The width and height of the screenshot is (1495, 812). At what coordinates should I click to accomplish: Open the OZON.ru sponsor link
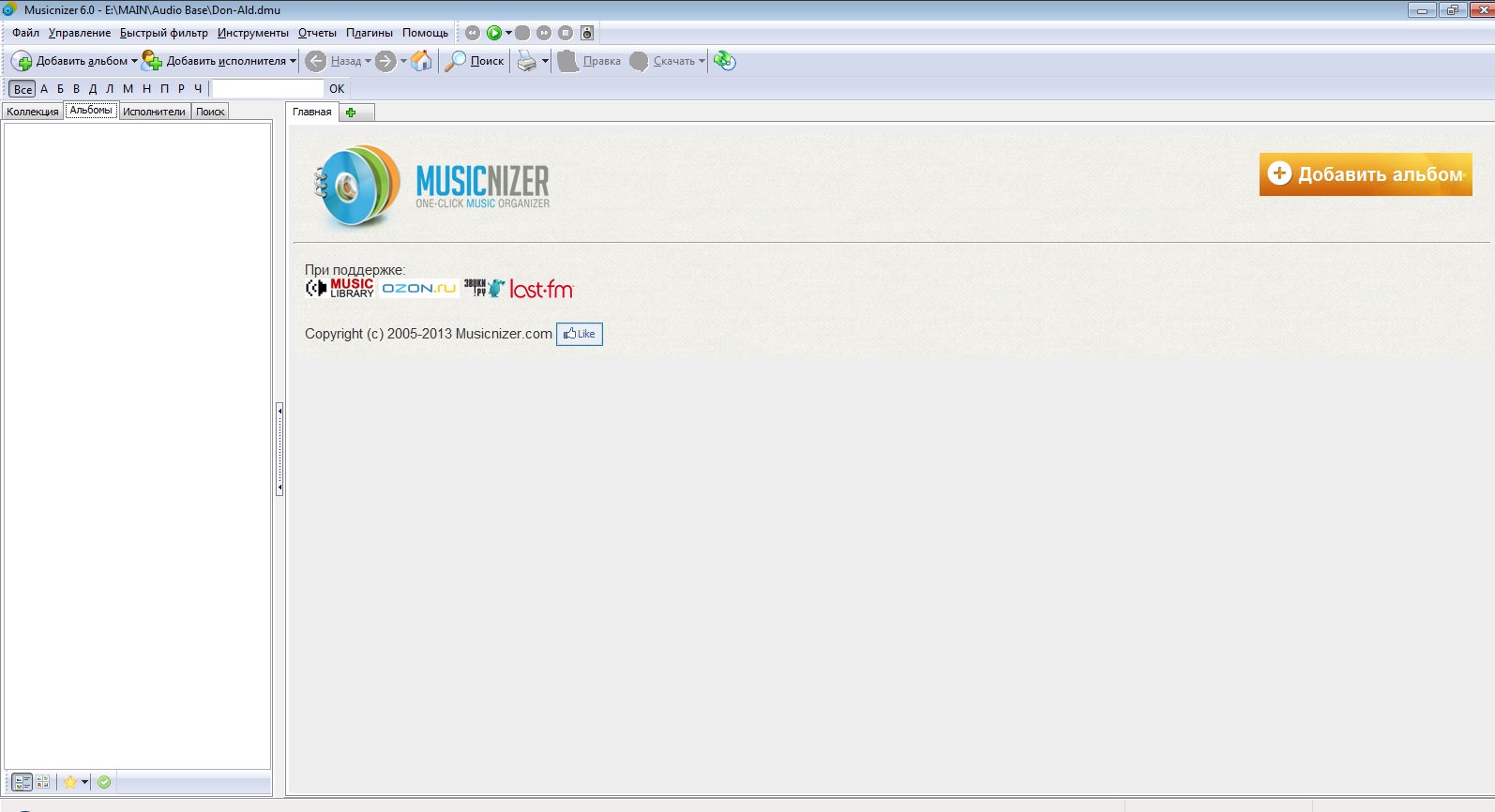pyautogui.click(x=418, y=288)
